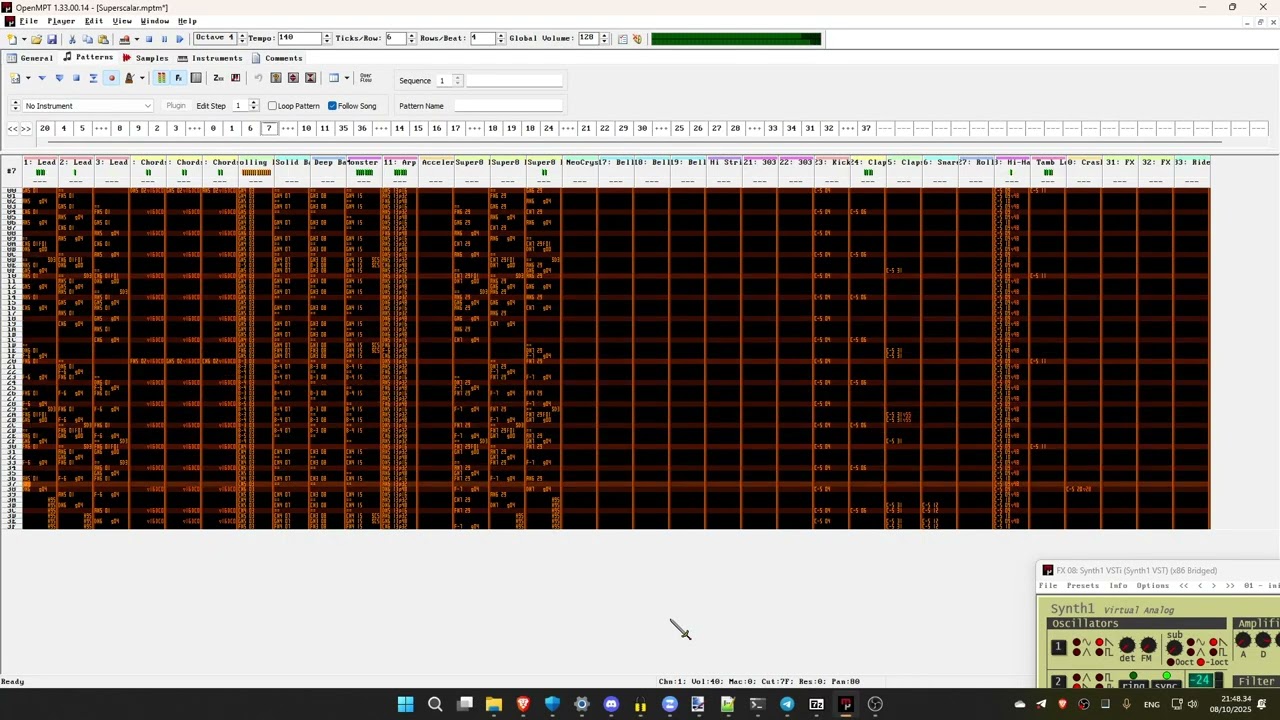The width and height of the screenshot is (1280, 720).
Task: Open pattern properties Zxx icon
Action: (218, 78)
